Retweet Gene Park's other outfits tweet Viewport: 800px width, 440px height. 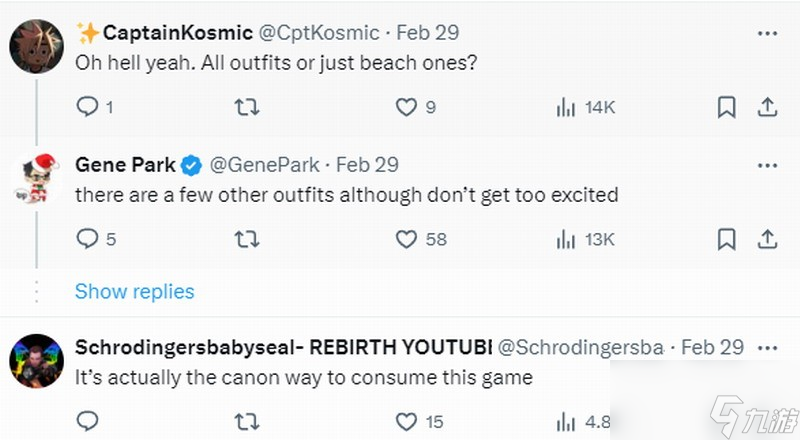246,239
